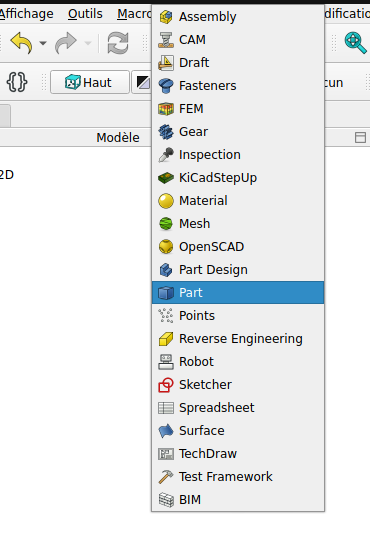370x534 pixels.
Task: Click the zoom magnifier view icon
Action: pos(355,43)
